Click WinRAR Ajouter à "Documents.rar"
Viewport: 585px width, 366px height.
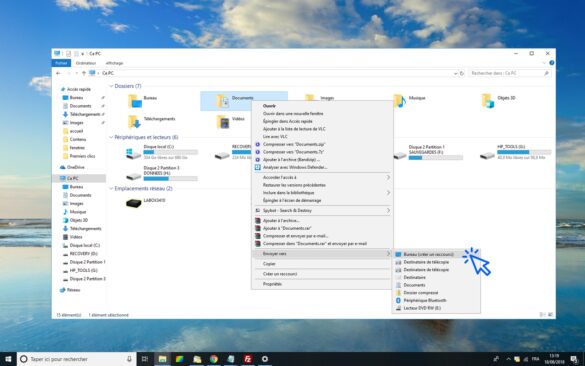[287, 228]
